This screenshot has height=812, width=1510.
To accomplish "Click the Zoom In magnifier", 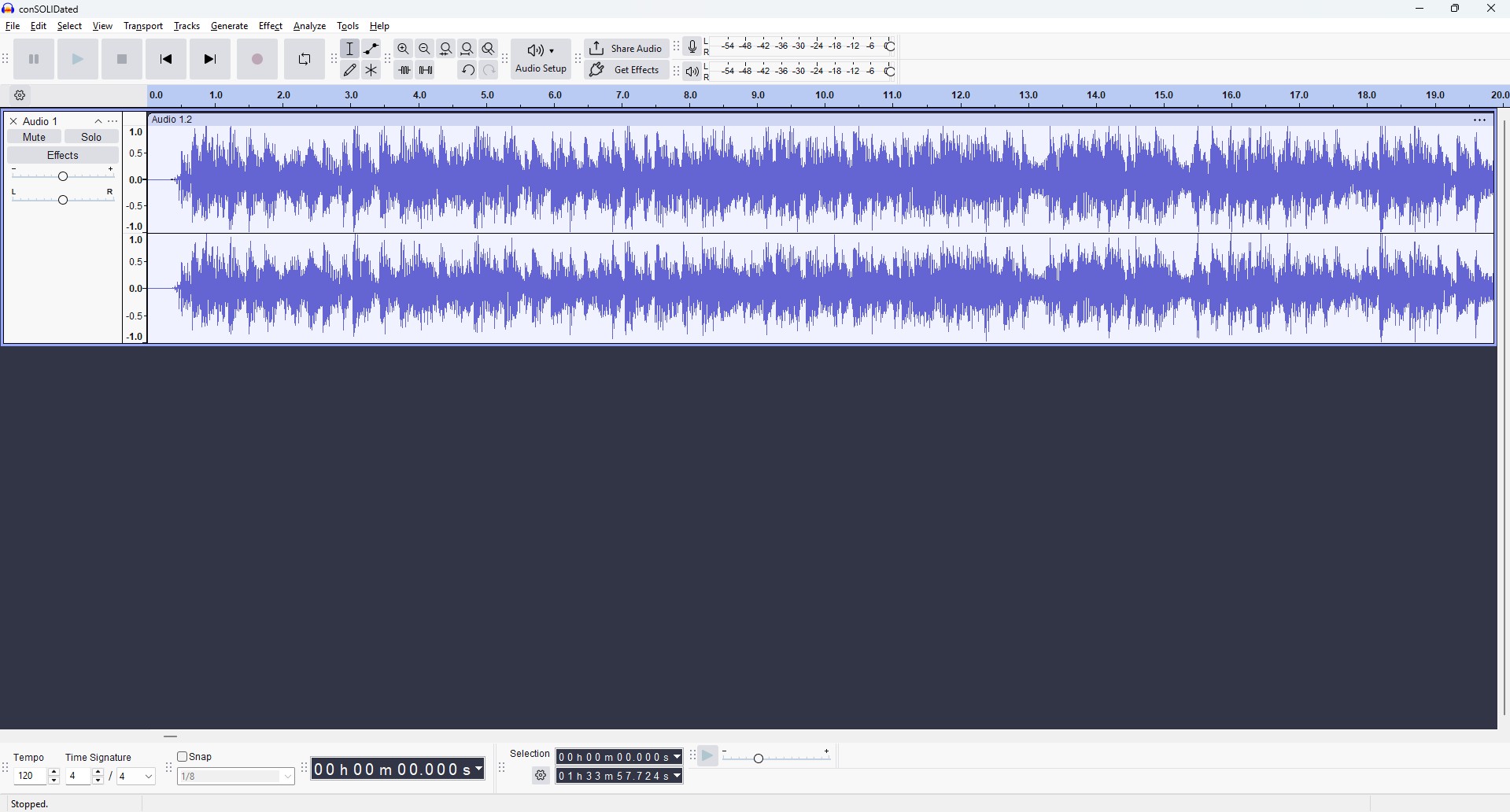I will (404, 49).
